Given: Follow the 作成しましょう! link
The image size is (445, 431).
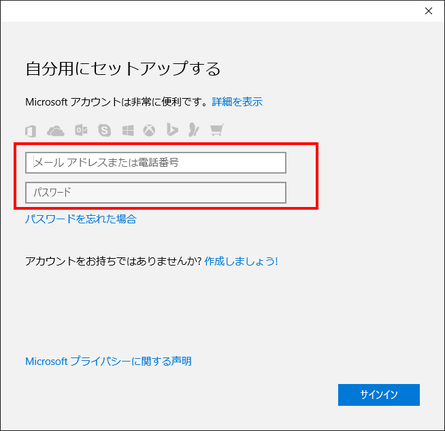Looking at the screenshot, I should (x=241, y=261).
